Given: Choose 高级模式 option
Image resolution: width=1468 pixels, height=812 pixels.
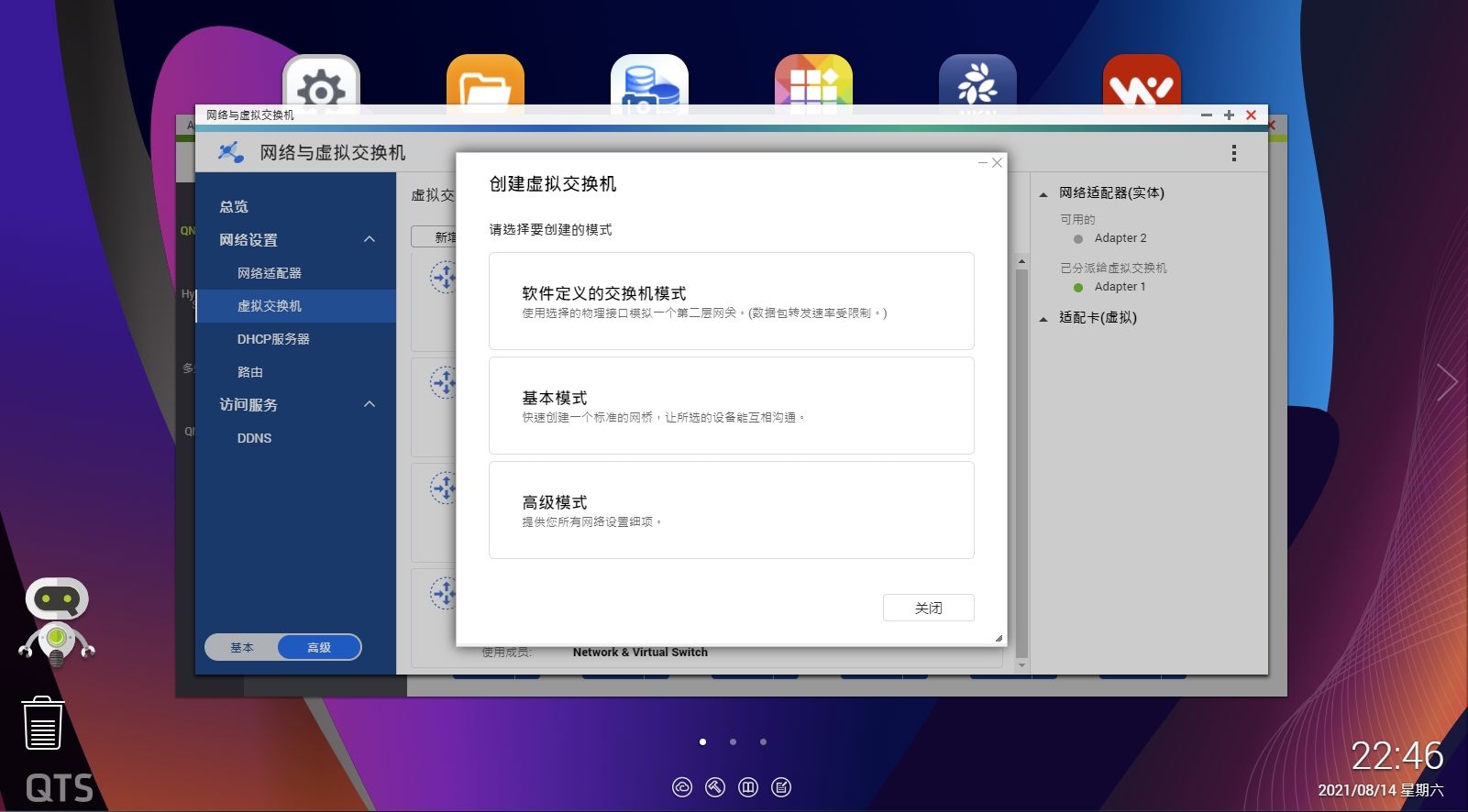Looking at the screenshot, I should 731,510.
